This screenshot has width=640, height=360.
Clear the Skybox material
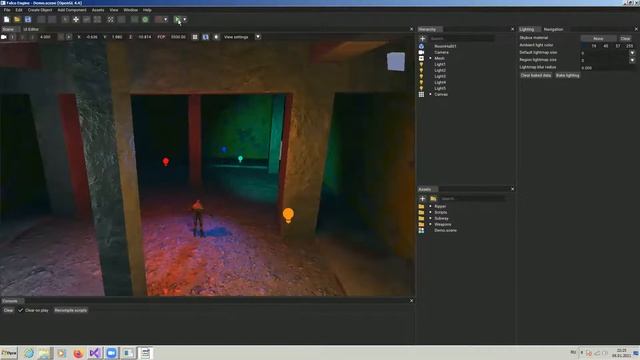625,38
